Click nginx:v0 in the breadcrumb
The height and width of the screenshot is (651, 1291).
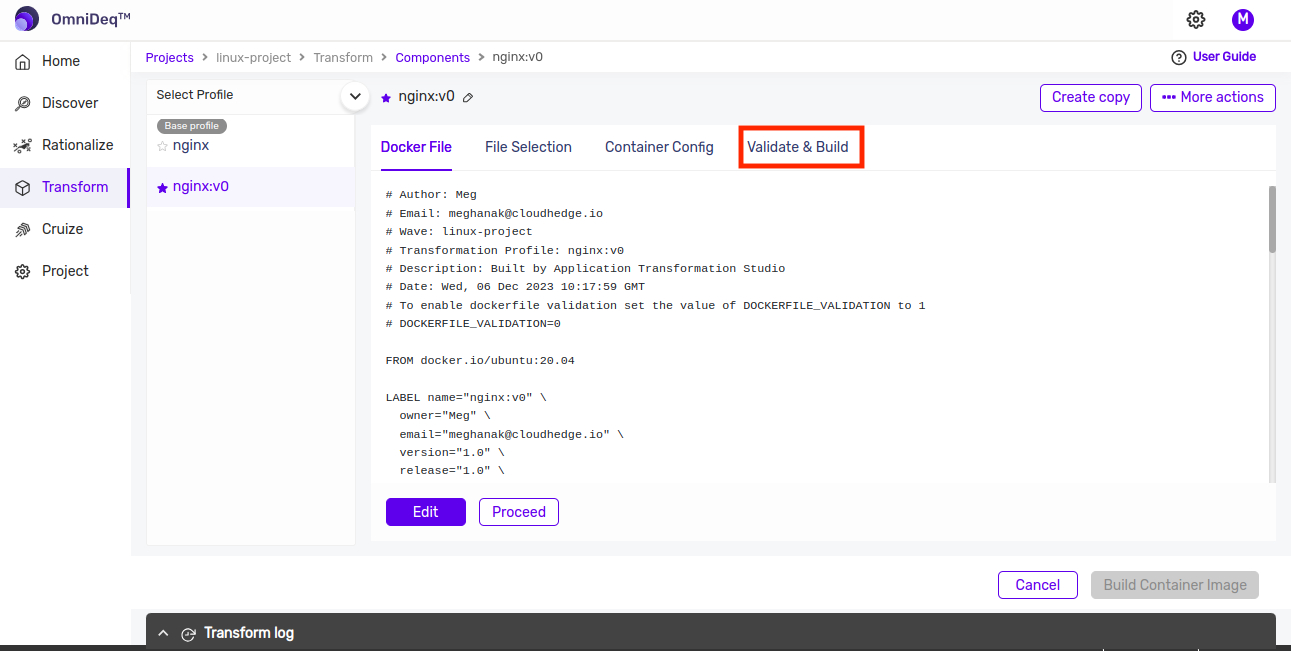click(x=518, y=58)
